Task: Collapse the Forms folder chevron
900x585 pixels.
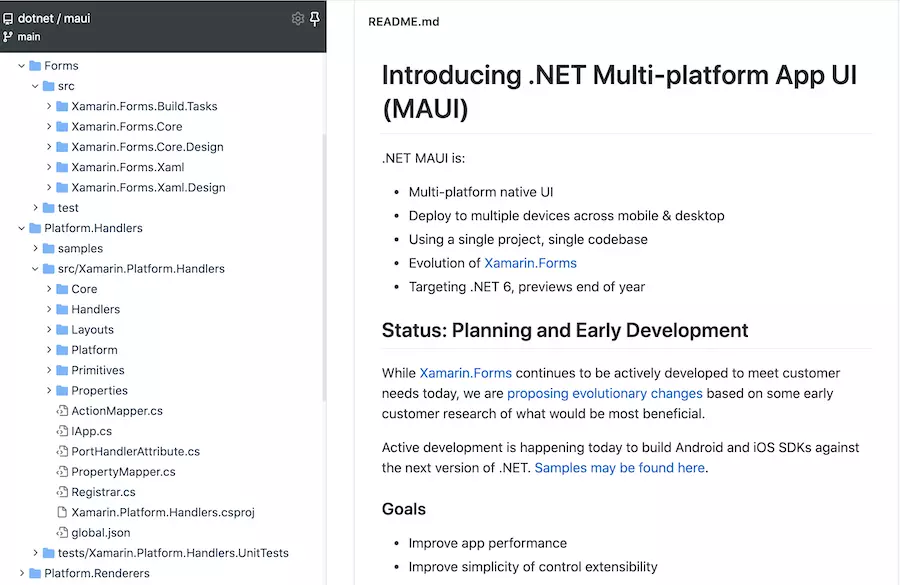Action: [x=21, y=66]
